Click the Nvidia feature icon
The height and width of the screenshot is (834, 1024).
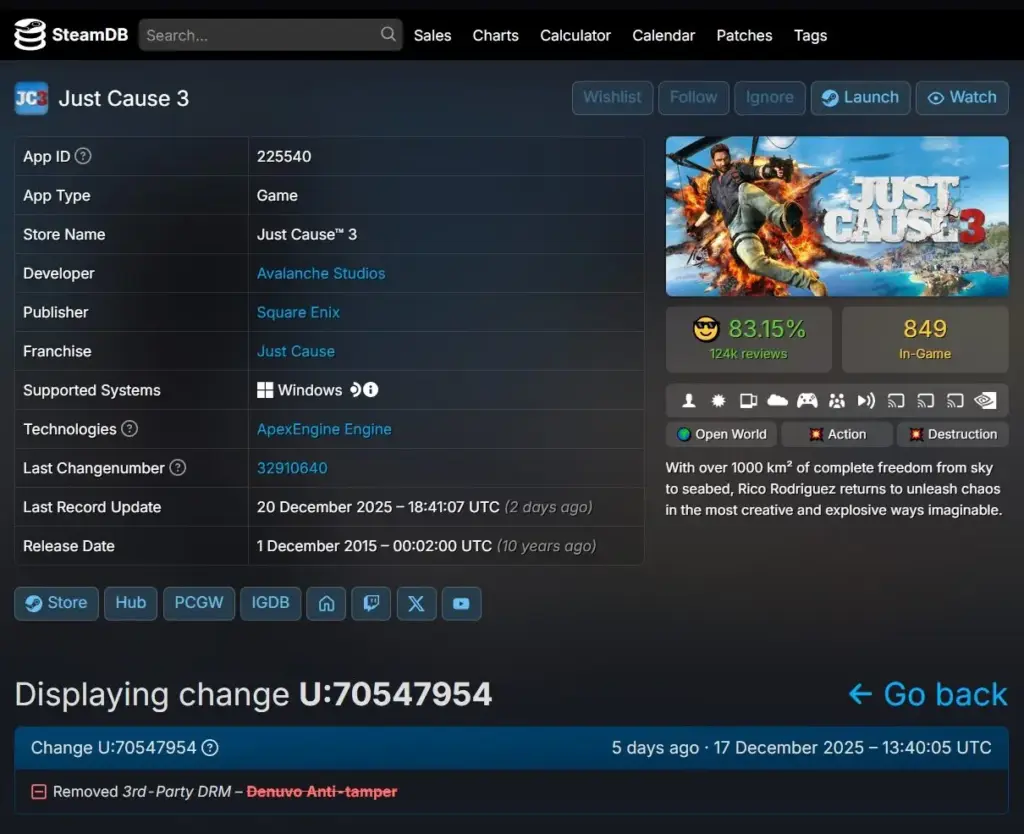click(x=985, y=400)
